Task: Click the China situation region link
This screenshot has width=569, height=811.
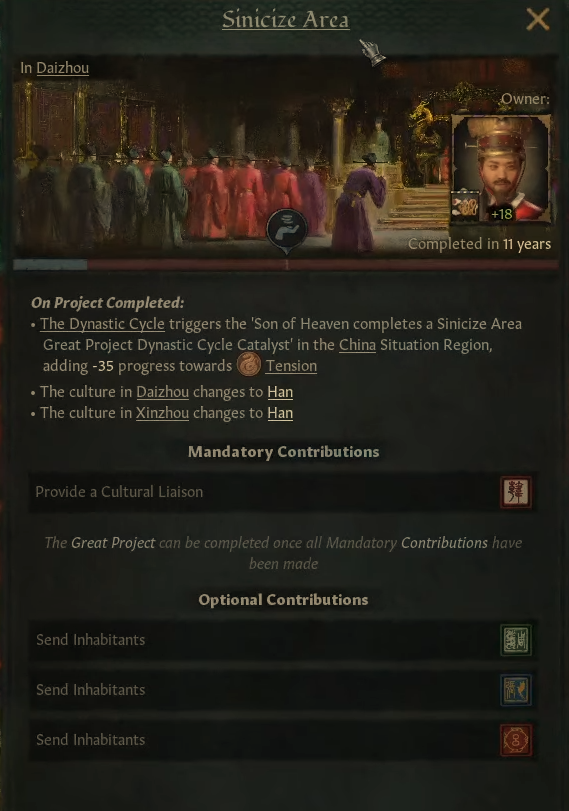Action: (x=357, y=345)
